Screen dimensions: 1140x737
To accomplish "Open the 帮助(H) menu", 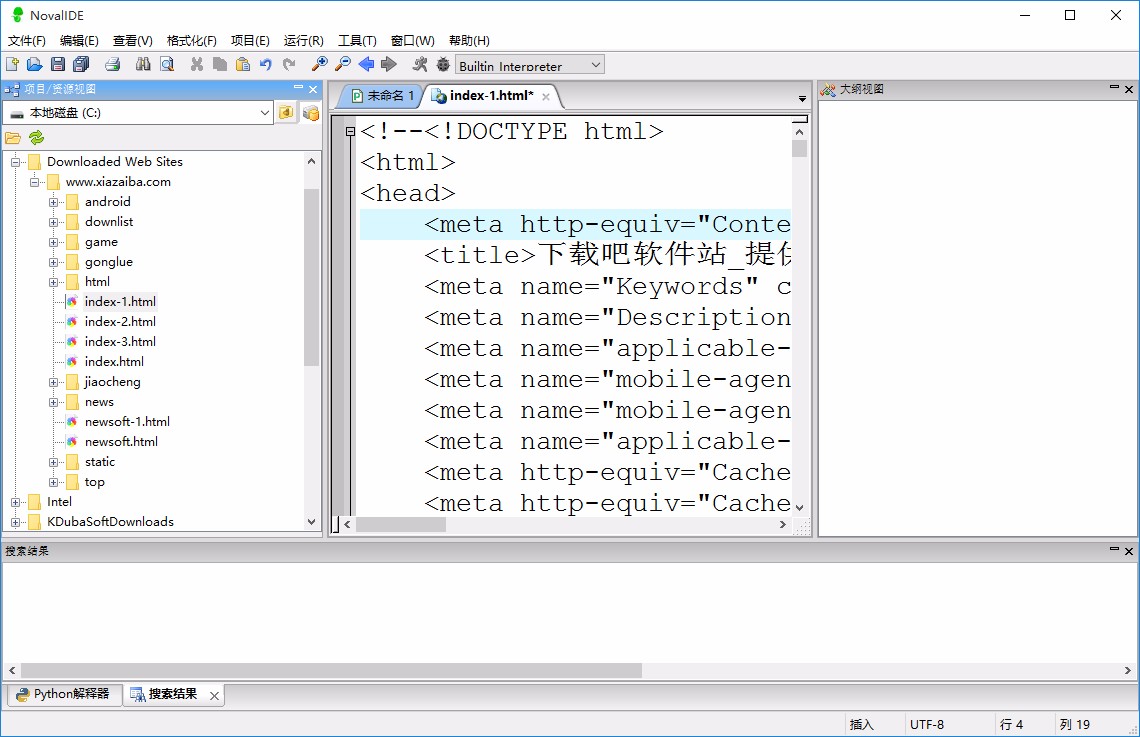I will point(469,41).
